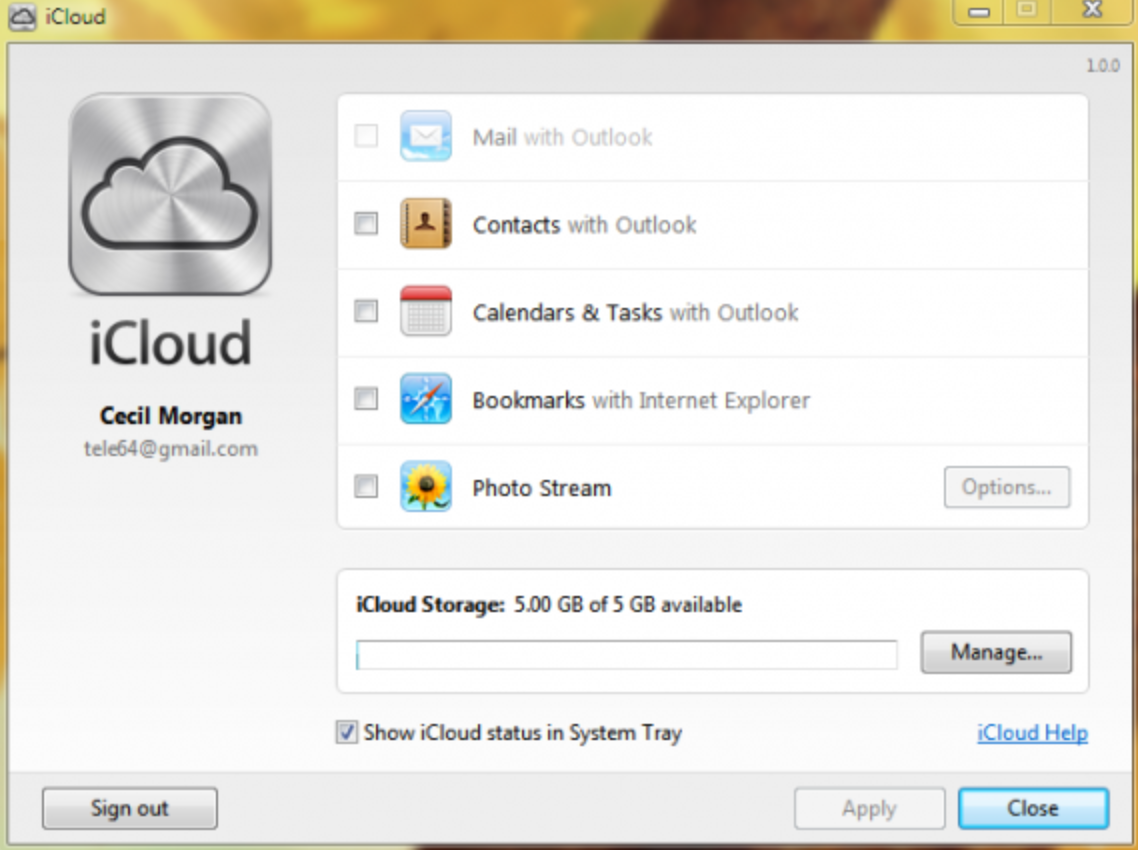Click the account name Cecil Morgan
This screenshot has width=1138, height=850.
pyautogui.click(x=171, y=416)
